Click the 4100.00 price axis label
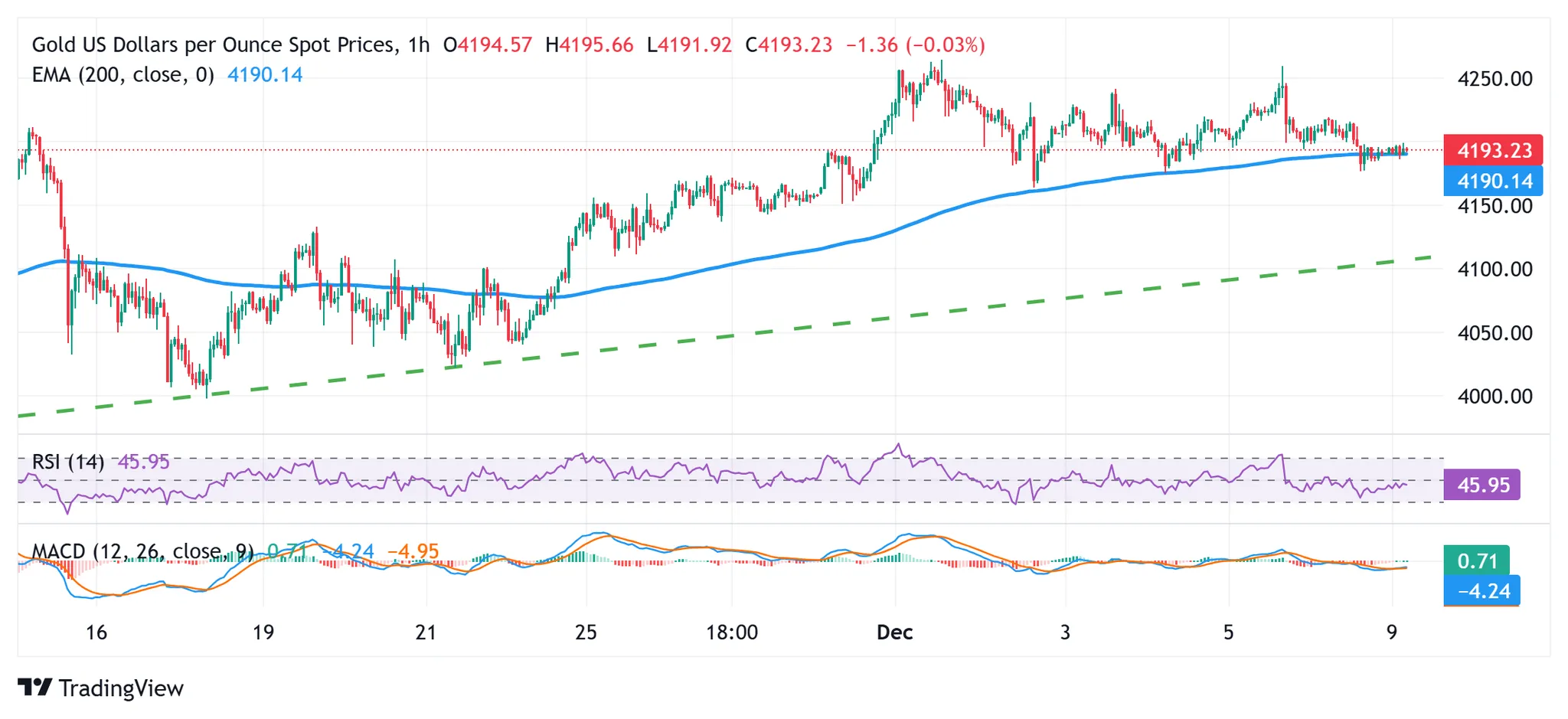 [1494, 270]
